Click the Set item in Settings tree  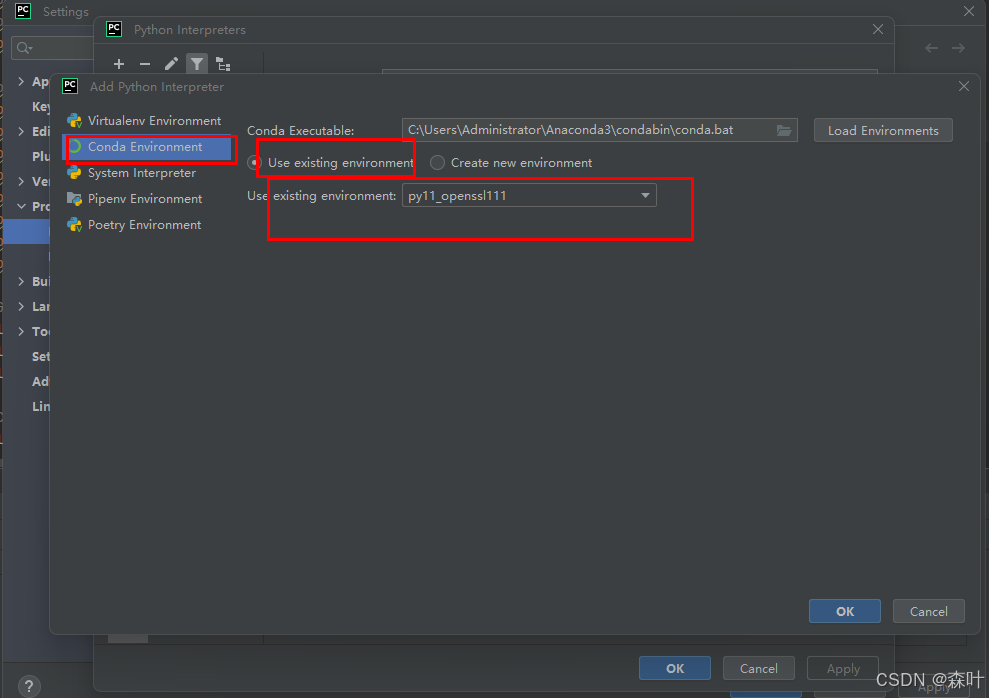click(41, 356)
